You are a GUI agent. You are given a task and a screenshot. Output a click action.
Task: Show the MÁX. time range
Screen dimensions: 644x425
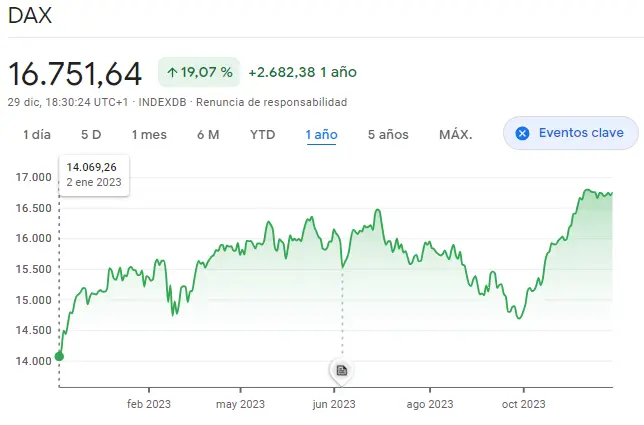[x=455, y=135]
